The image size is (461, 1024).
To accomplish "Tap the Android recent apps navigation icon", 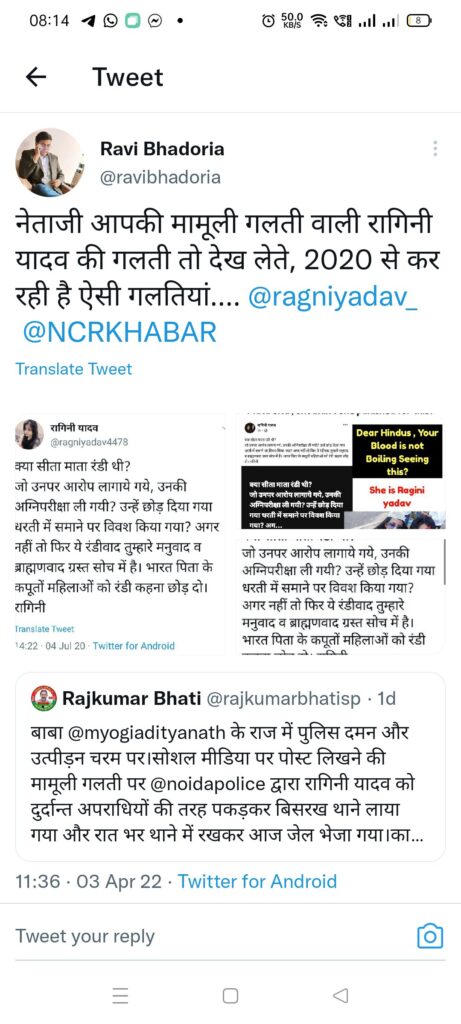I will point(119,995).
